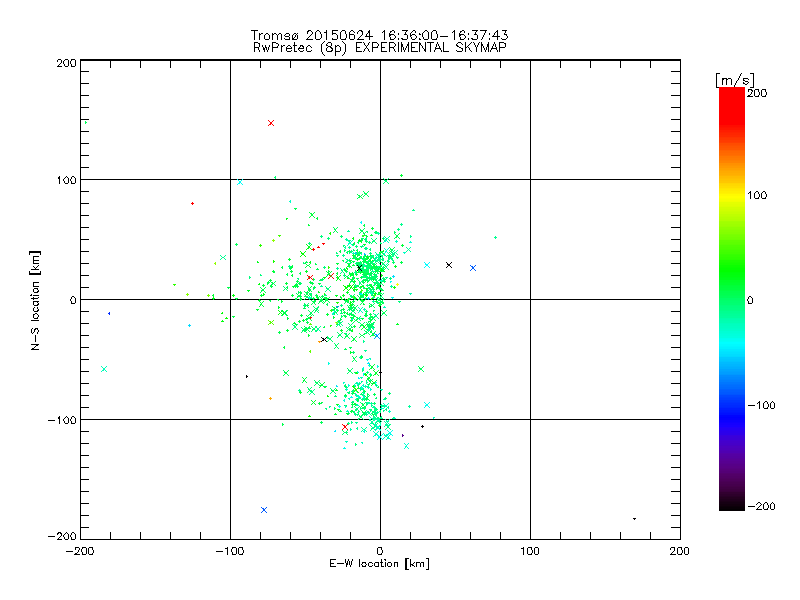Viewport: 800px width, 600px height.
Task: Click the red region of the velocity colorbar
Action: [732, 107]
